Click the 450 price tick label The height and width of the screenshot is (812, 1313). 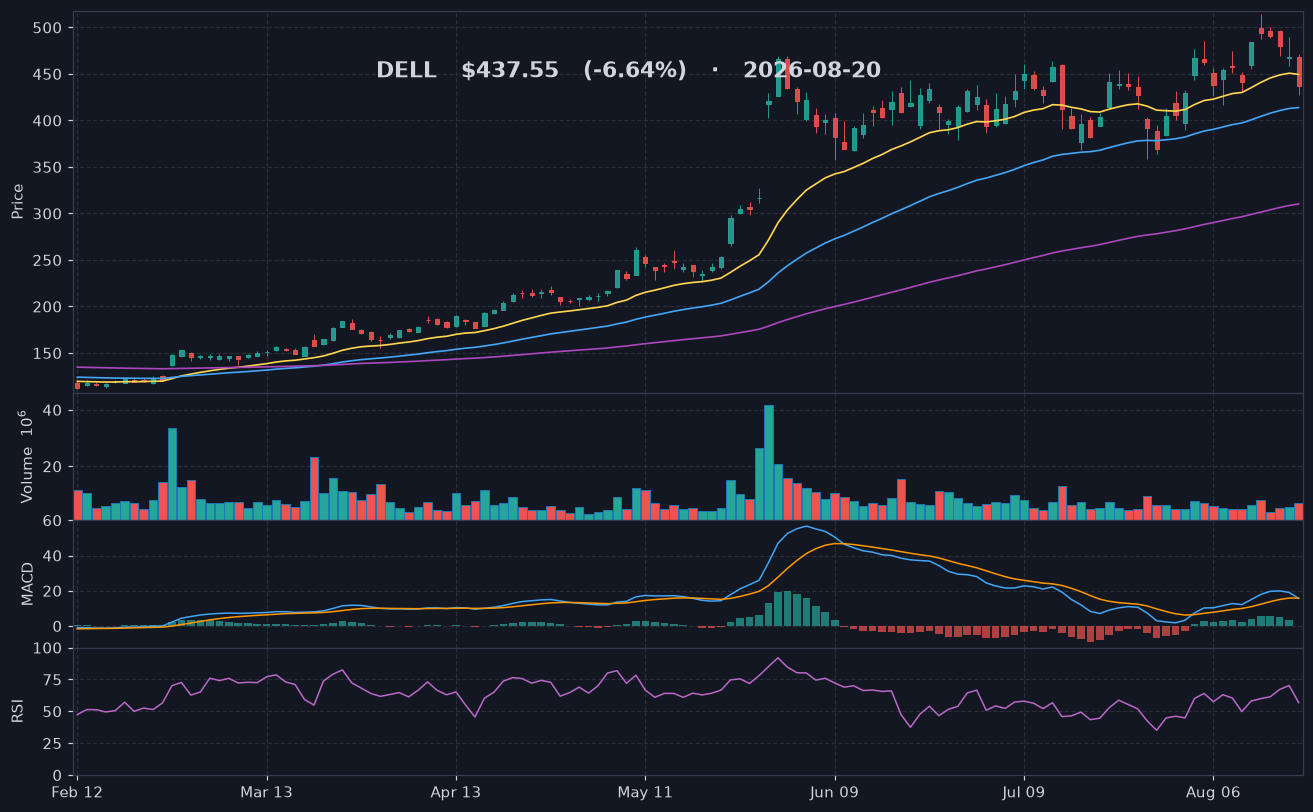[x=48, y=75]
